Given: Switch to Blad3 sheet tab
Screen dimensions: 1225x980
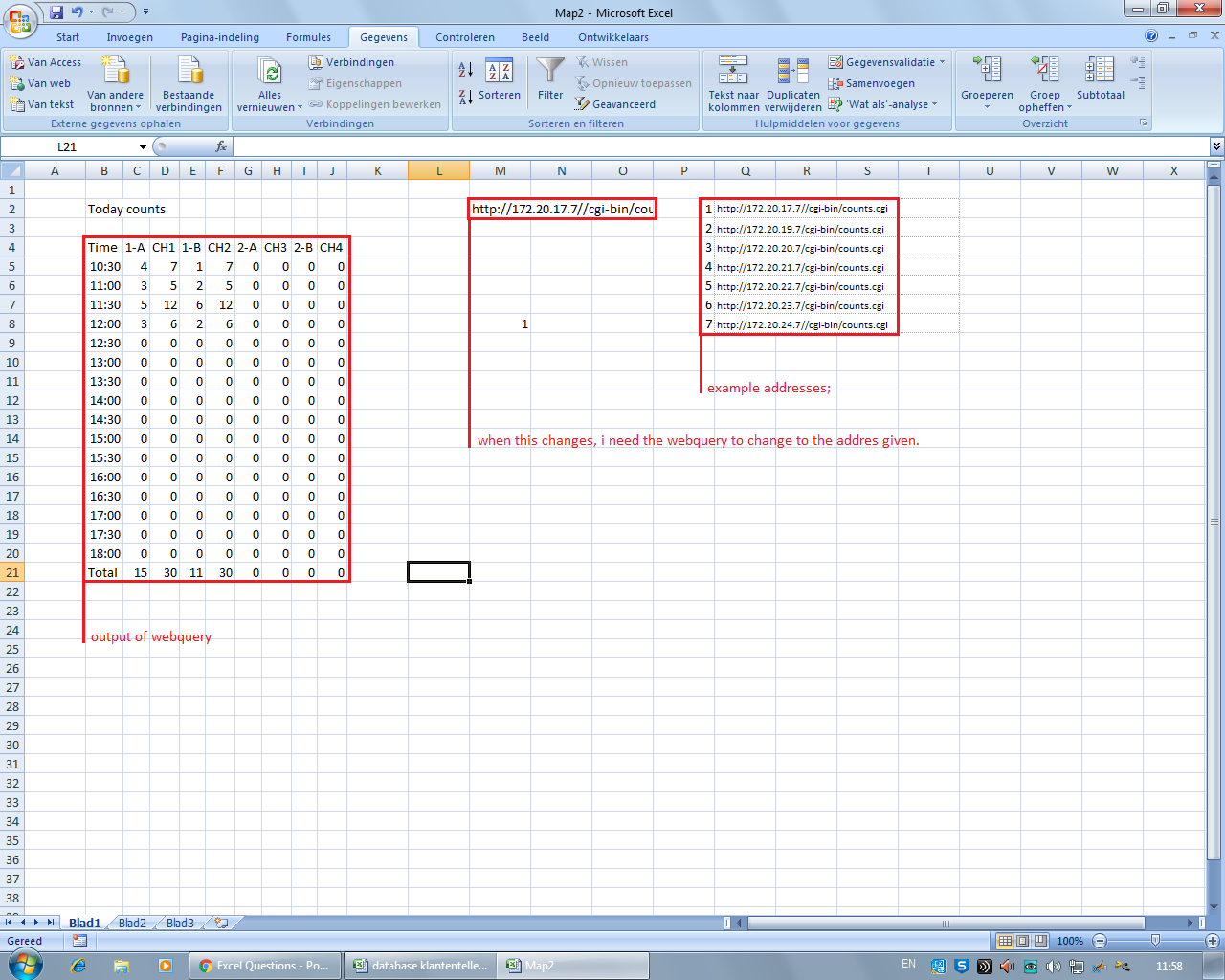Looking at the screenshot, I should click(x=180, y=924).
